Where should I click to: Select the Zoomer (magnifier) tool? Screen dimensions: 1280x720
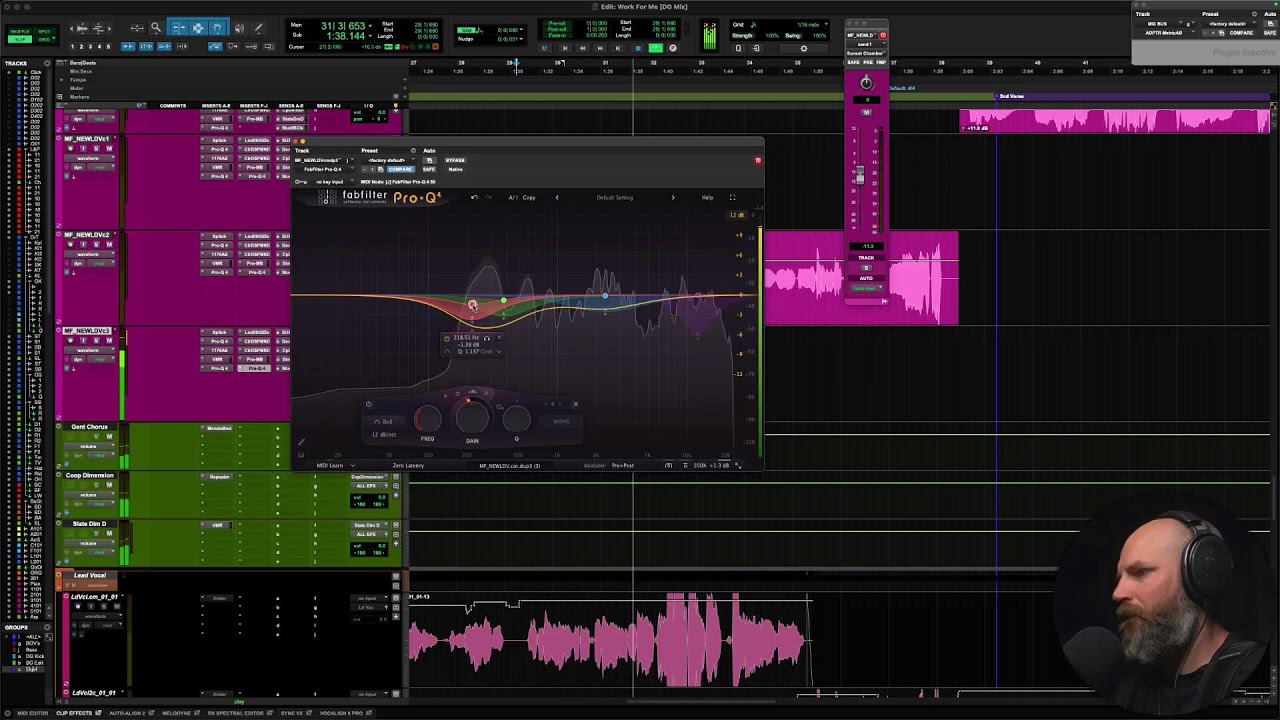(156, 28)
